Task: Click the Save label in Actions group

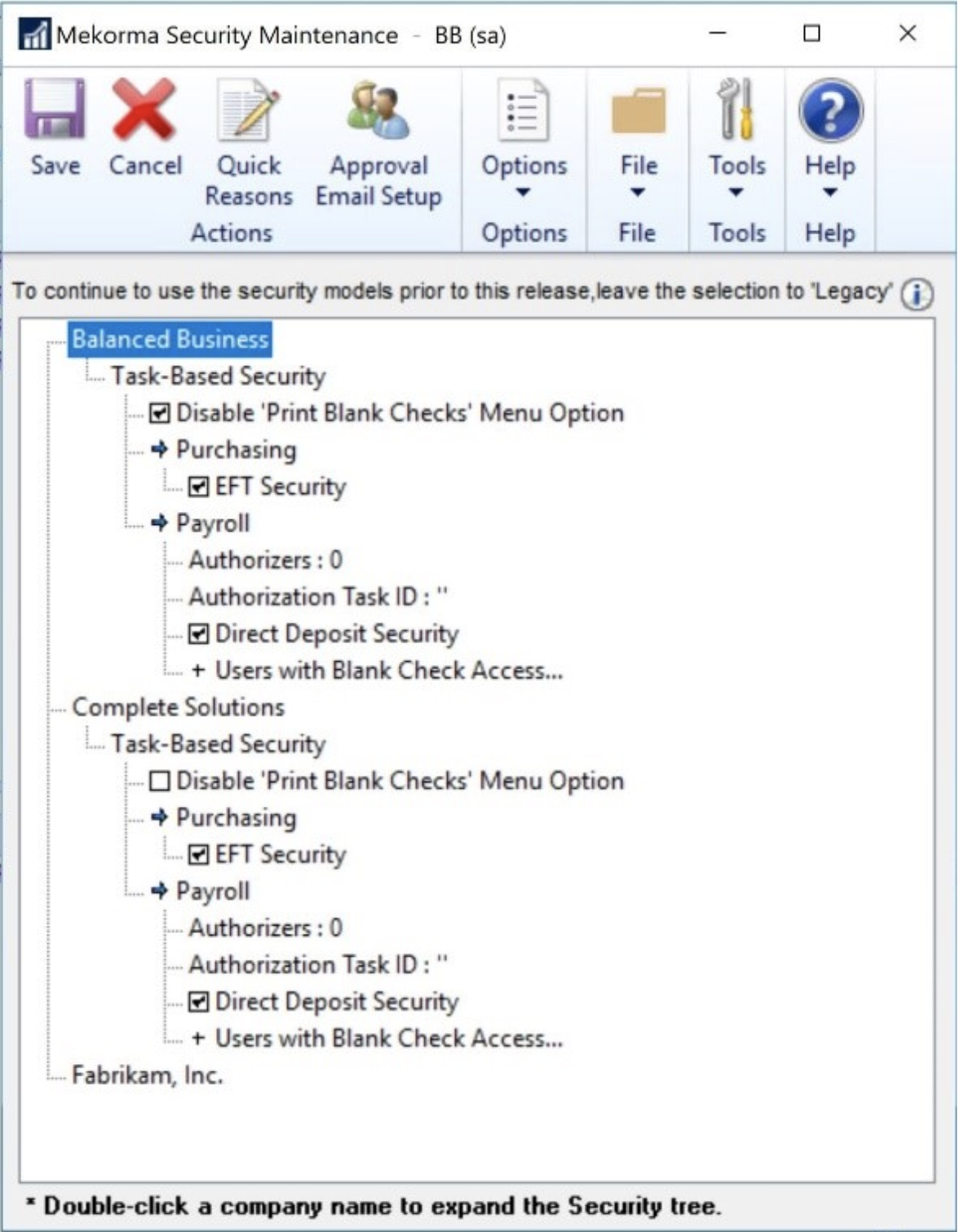Action: point(55,165)
